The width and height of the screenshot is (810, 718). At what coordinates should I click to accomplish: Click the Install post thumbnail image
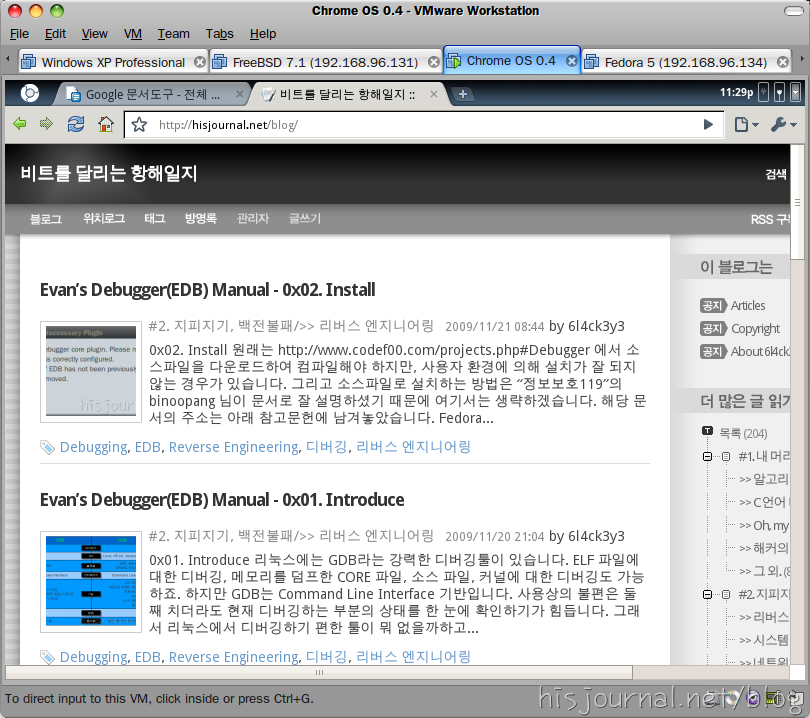(91, 371)
